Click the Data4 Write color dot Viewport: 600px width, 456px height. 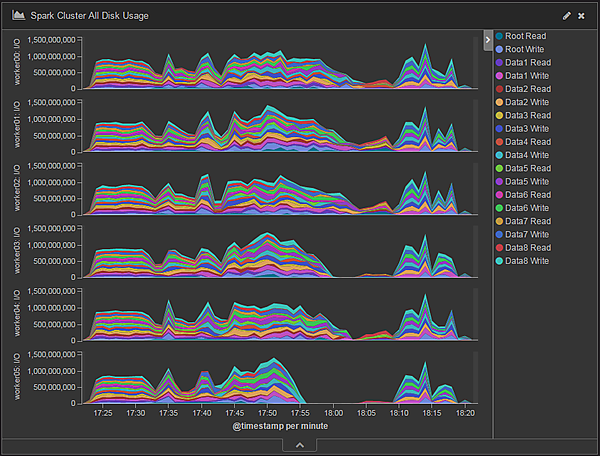tap(499, 155)
